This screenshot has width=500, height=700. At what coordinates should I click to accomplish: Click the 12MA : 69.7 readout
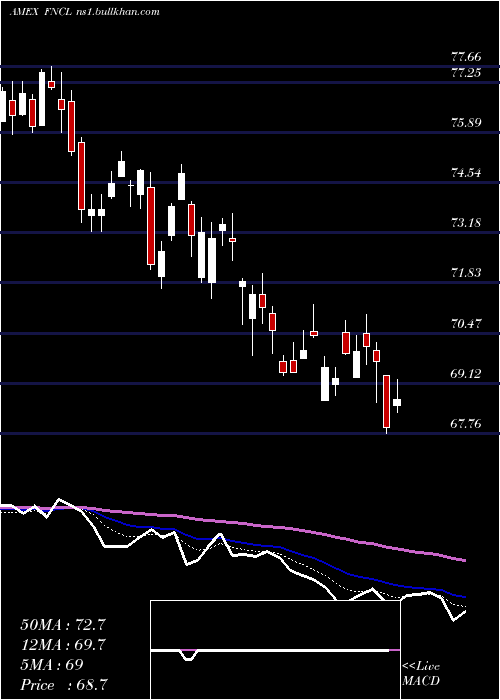tap(63, 645)
